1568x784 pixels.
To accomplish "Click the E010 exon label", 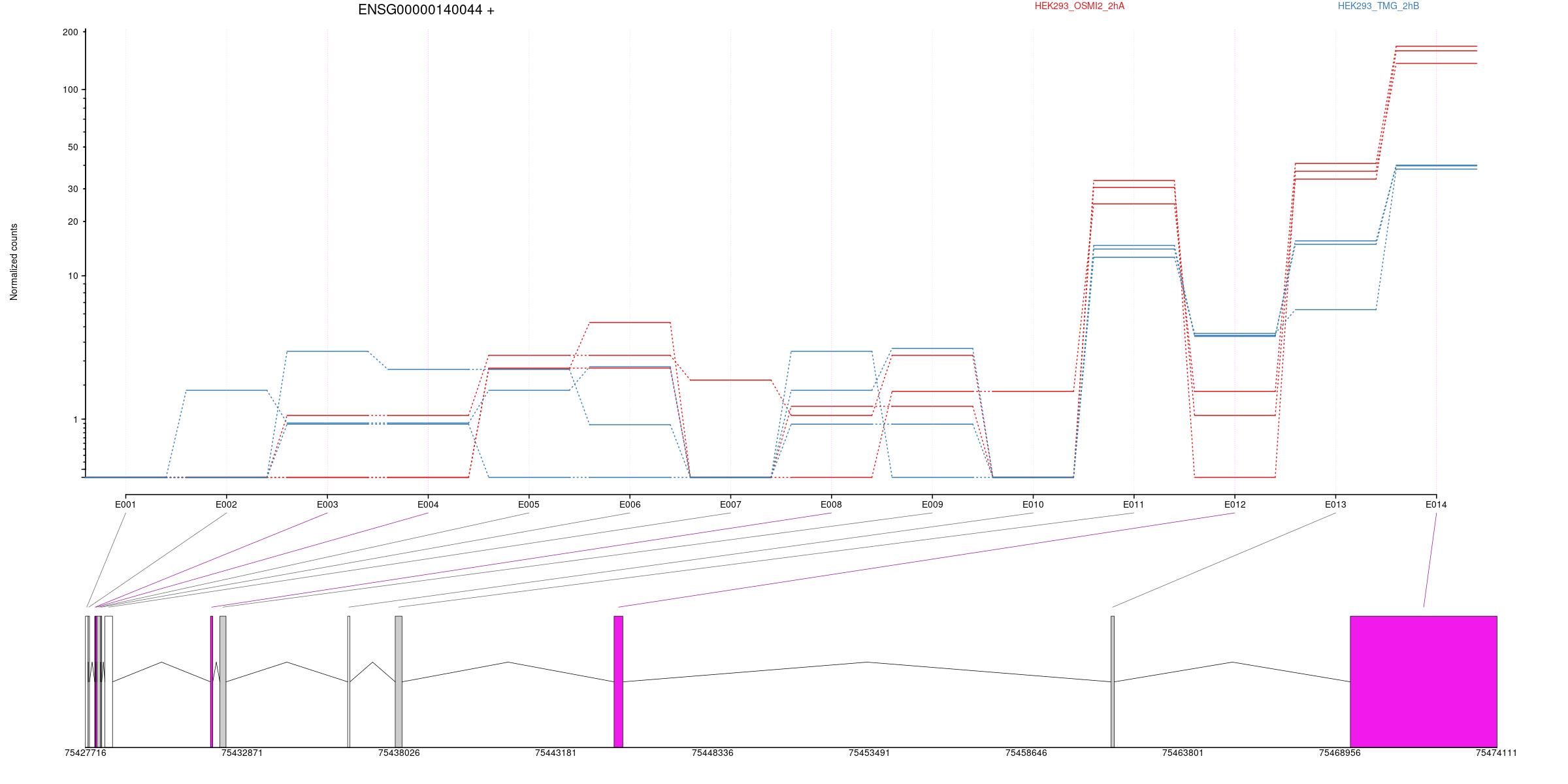I will coord(1033,504).
